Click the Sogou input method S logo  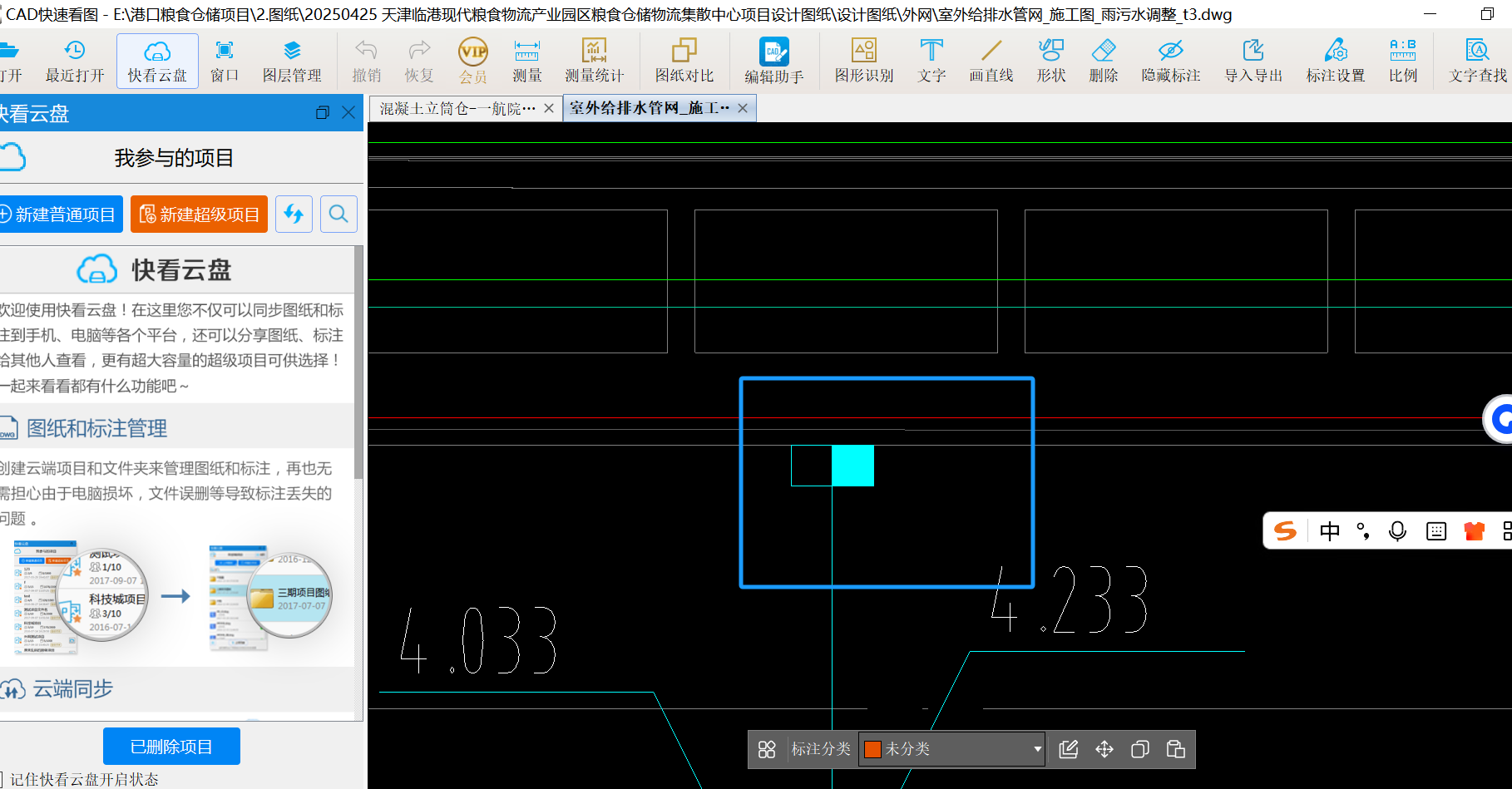tap(1286, 531)
